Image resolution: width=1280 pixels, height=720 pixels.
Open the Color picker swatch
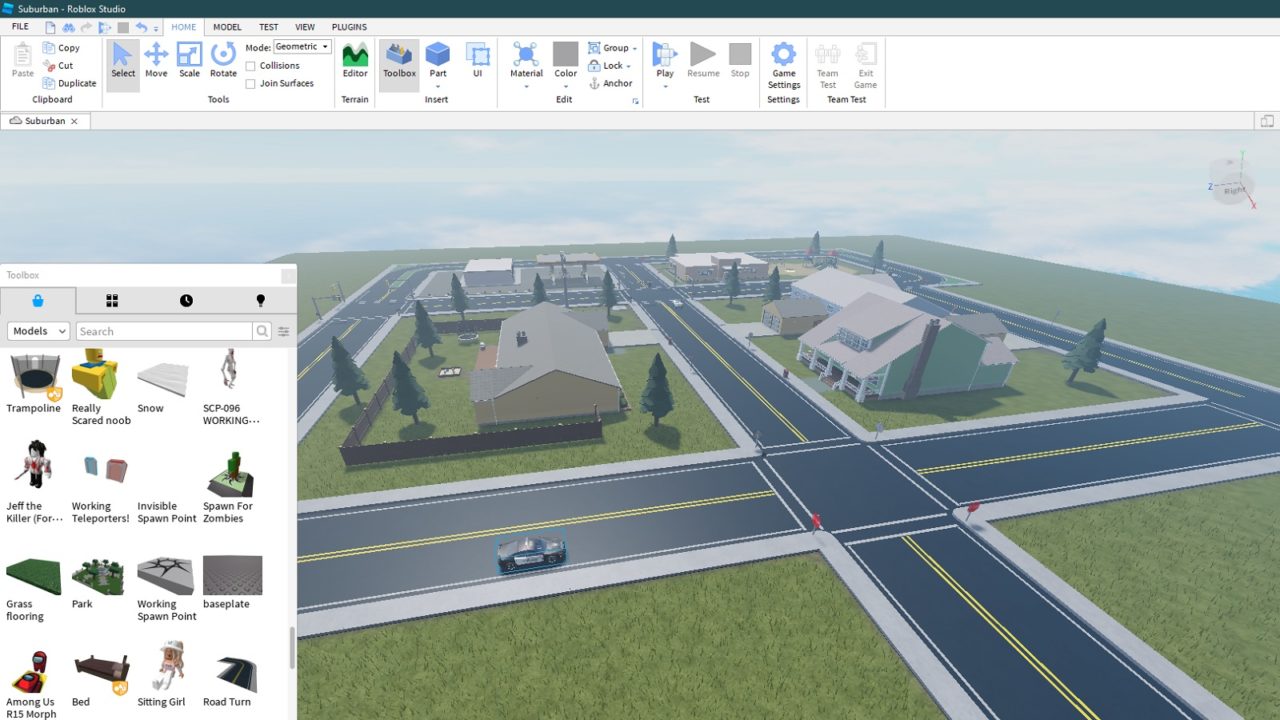click(565, 54)
